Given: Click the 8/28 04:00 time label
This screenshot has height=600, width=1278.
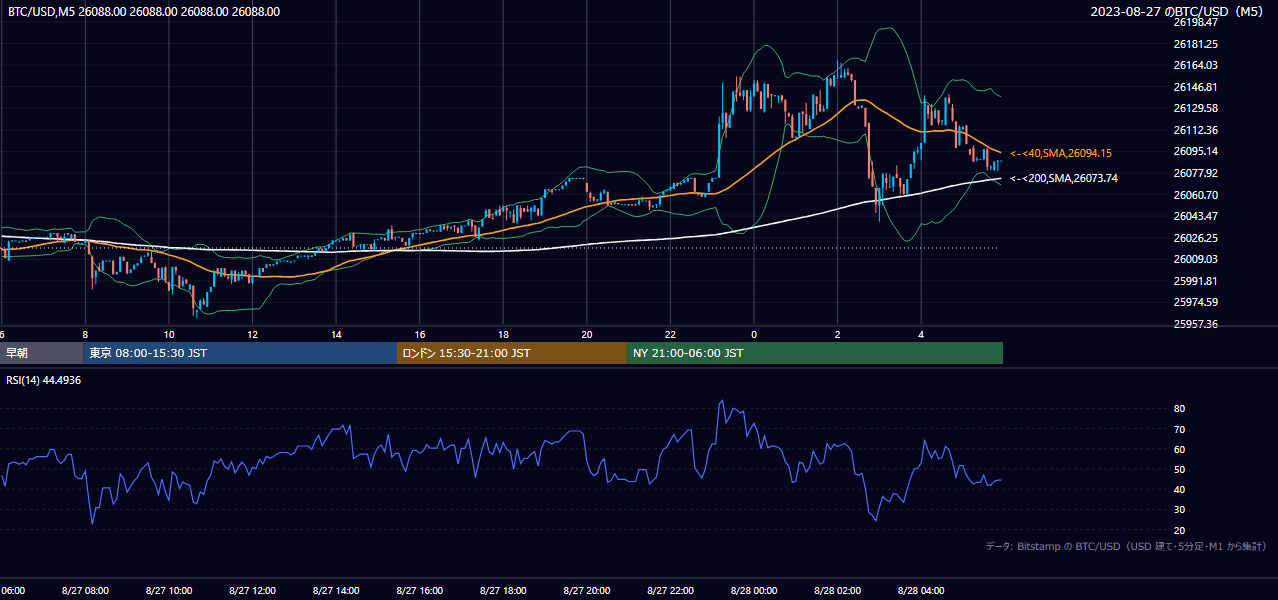Looking at the screenshot, I should click(x=921, y=591).
